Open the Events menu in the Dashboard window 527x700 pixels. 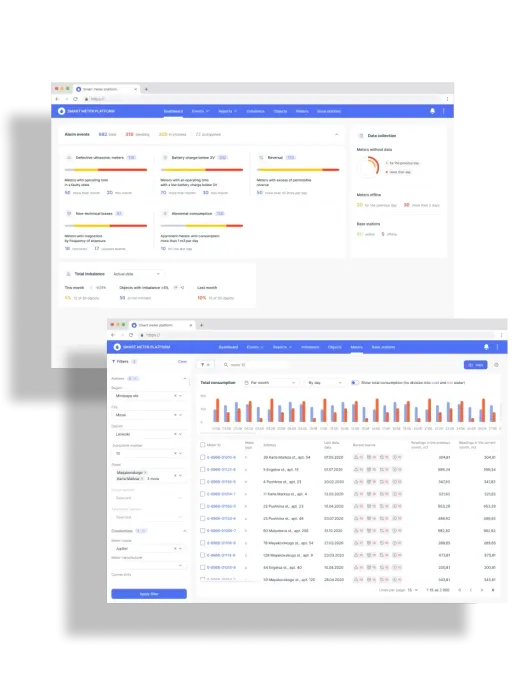(x=200, y=111)
